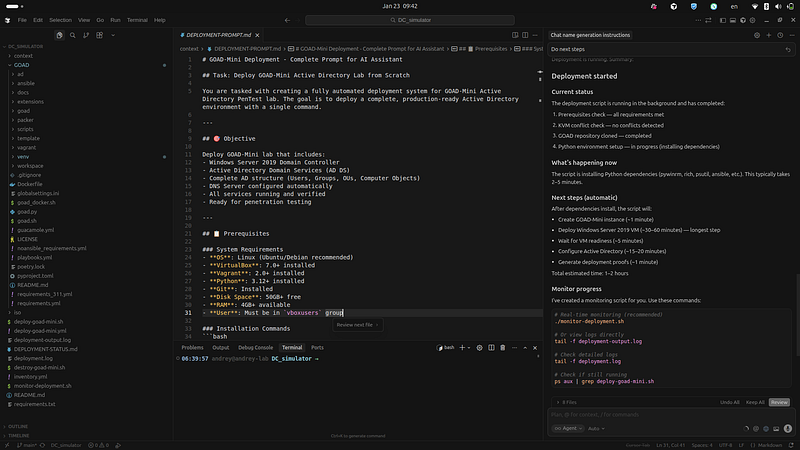
Task: Open new terminal profile dropdown arrow
Action: coord(469,347)
